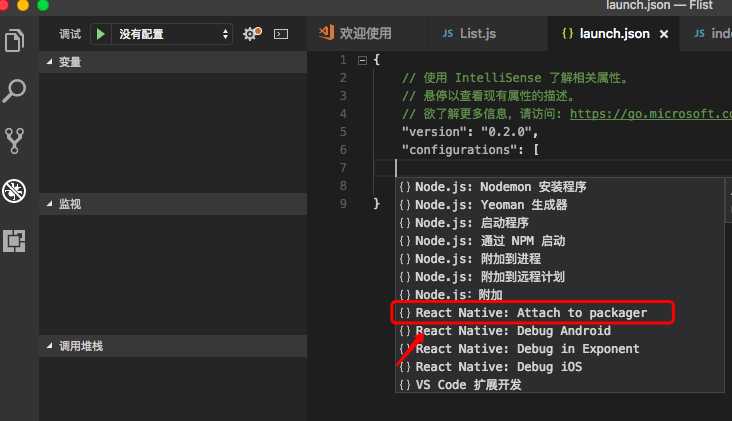The height and width of the screenshot is (421, 732).
Task: Select React Native: Debug iOS
Action: tap(559, 367)
